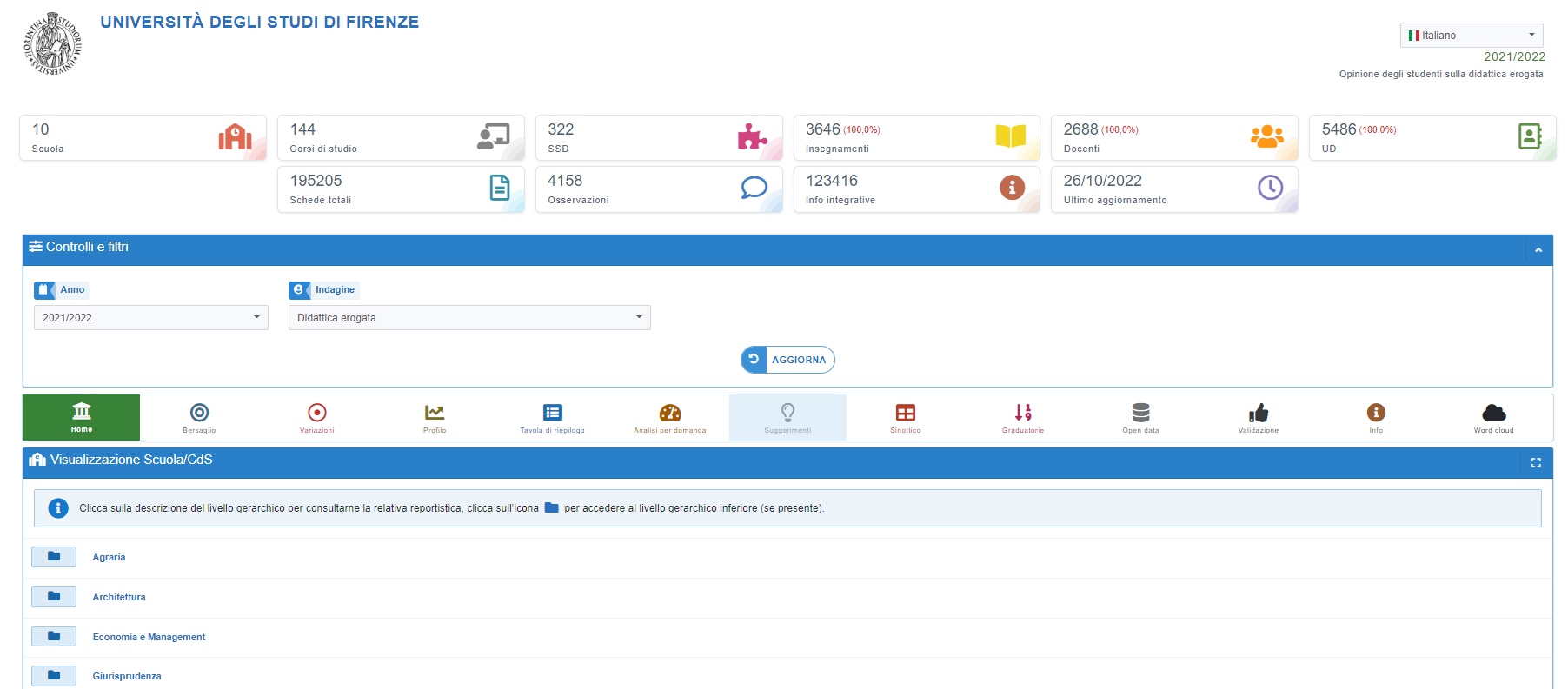The height and width of the screenshot is (689, 1568).
Task: Click the Info integrative info circle icon
Action: (x=1012, y=188)
